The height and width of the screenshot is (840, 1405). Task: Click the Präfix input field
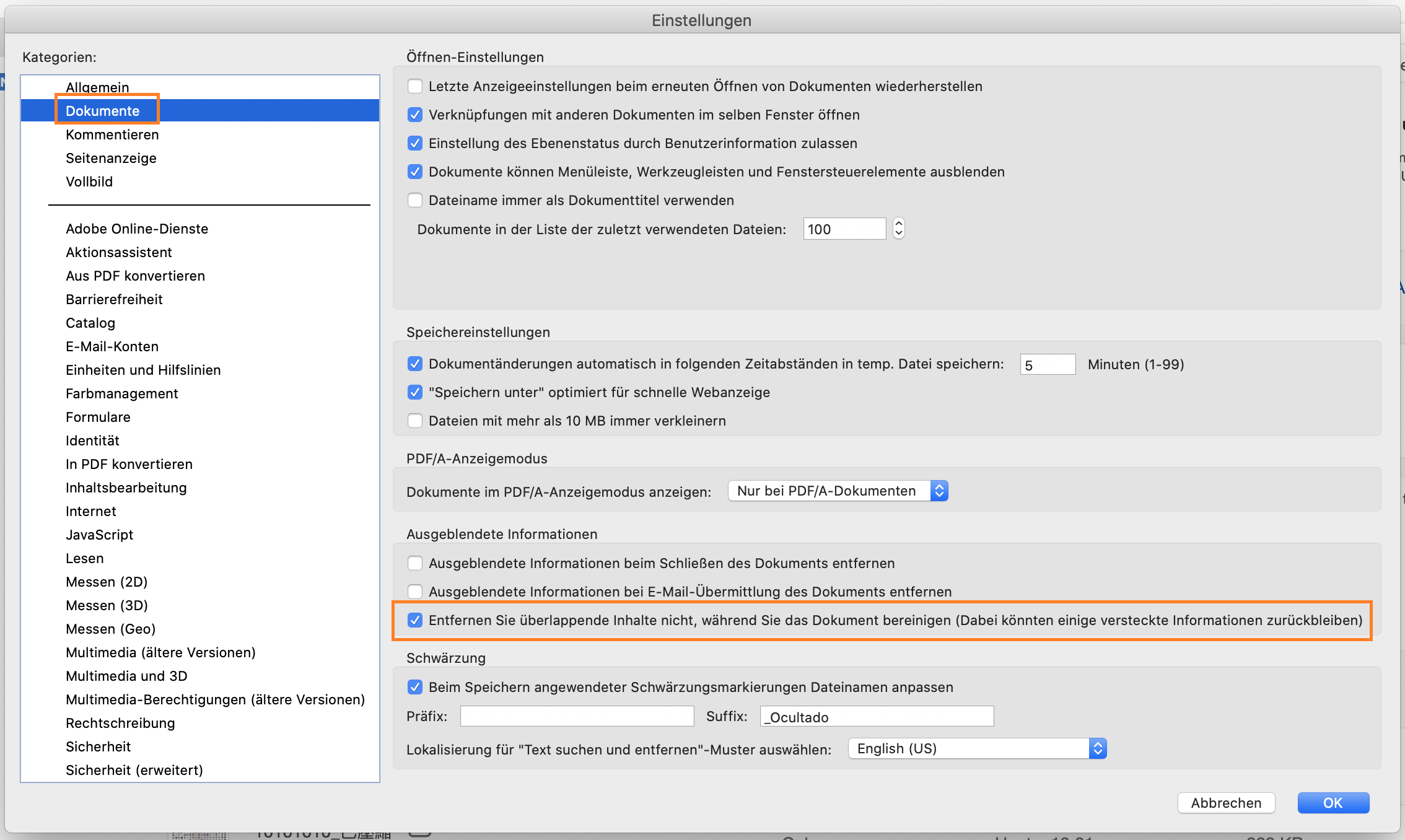(577, 716)
